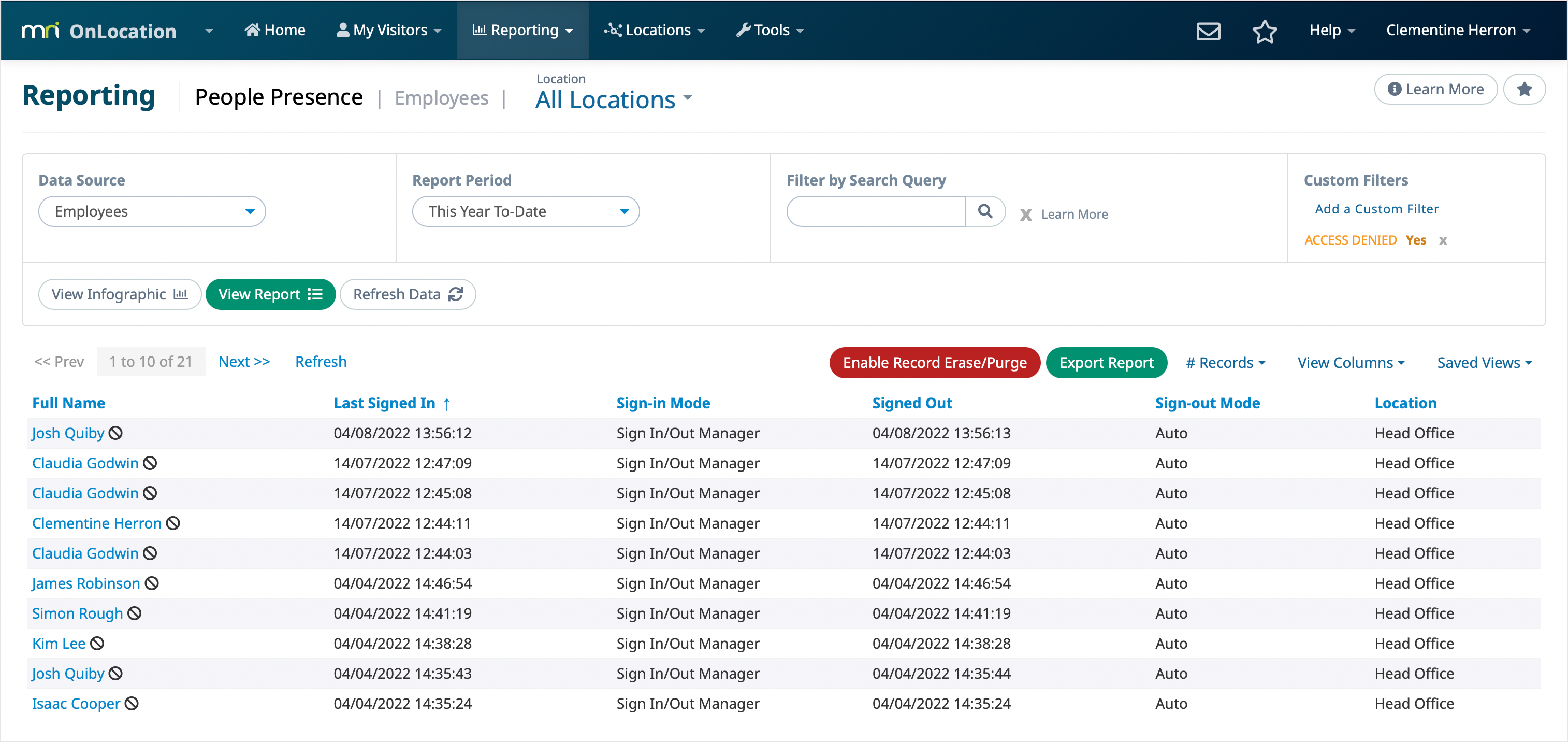1568x742 pixels.
Task: Click Add a Custom Filter link
Action: 1376,209
